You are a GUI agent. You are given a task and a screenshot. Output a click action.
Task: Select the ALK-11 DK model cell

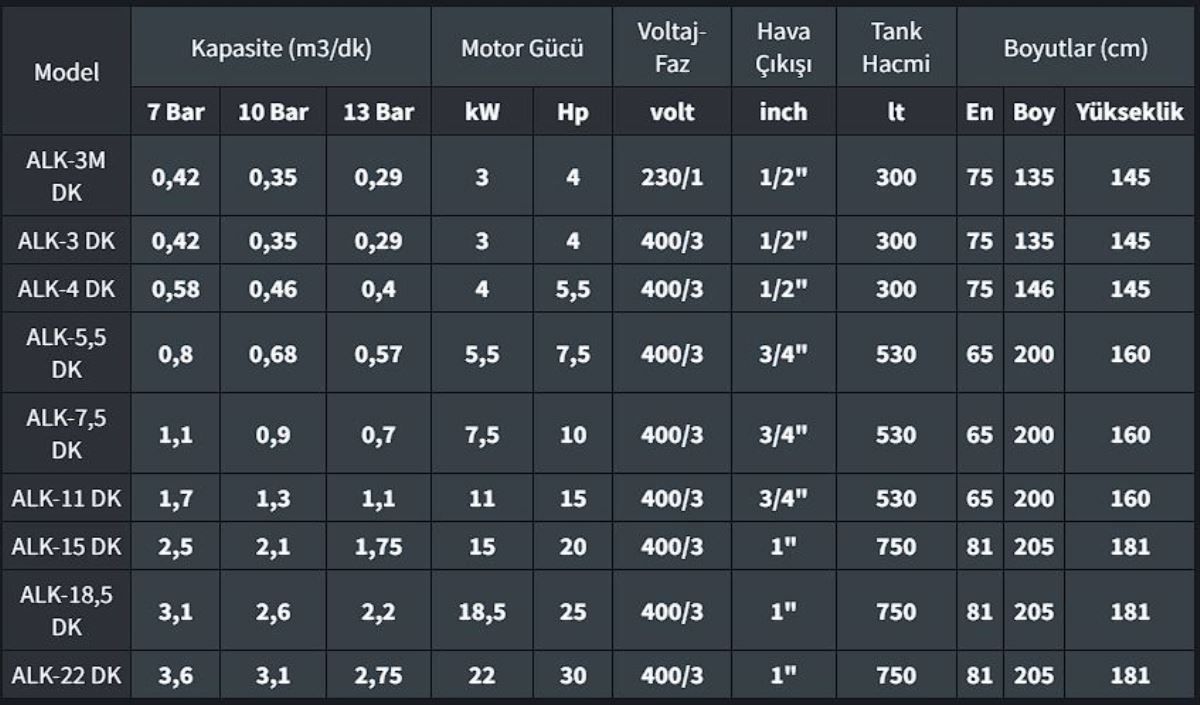tap(67, 498)
